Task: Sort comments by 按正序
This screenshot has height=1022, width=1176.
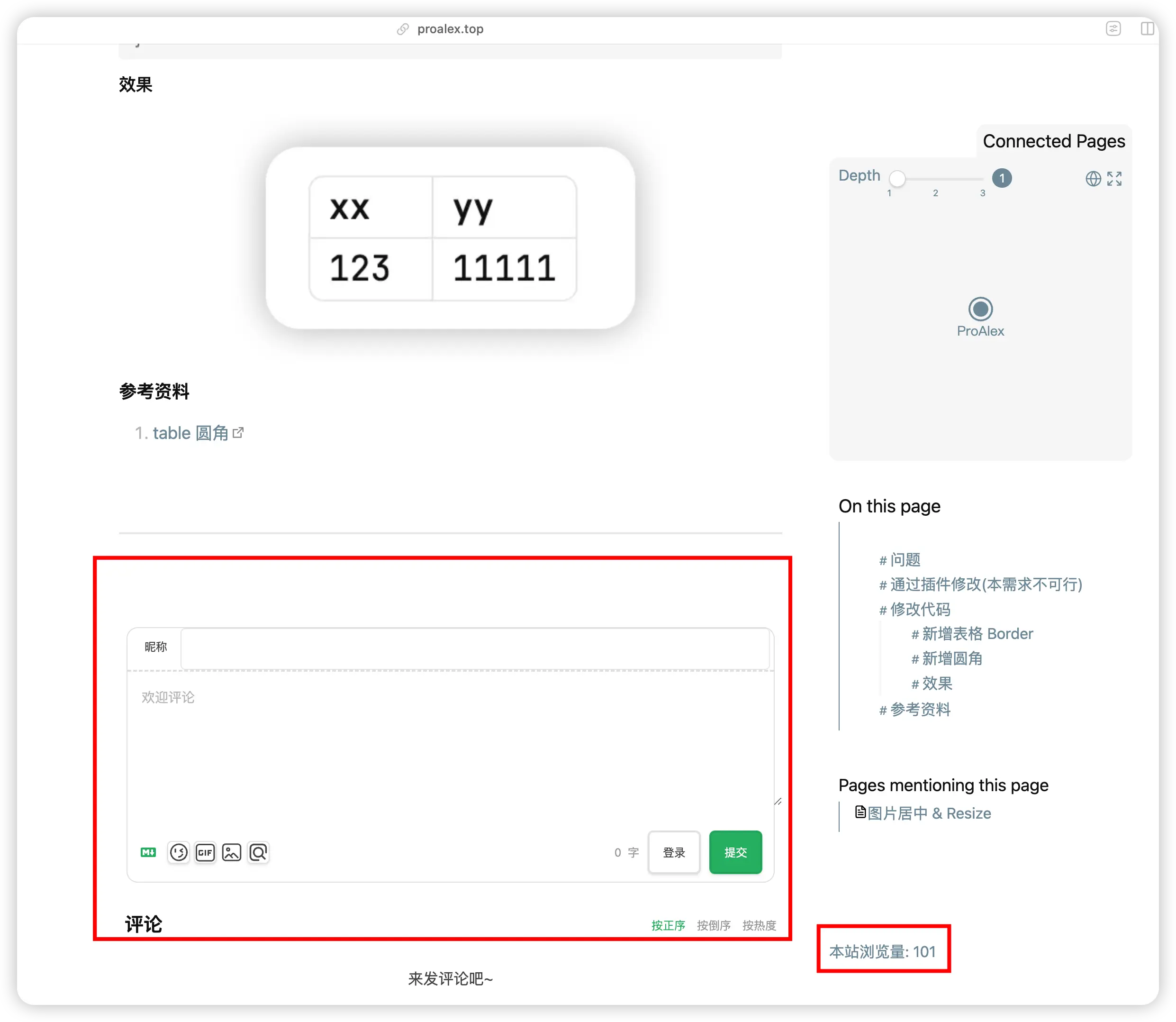Action: click(x=668, y=925)
